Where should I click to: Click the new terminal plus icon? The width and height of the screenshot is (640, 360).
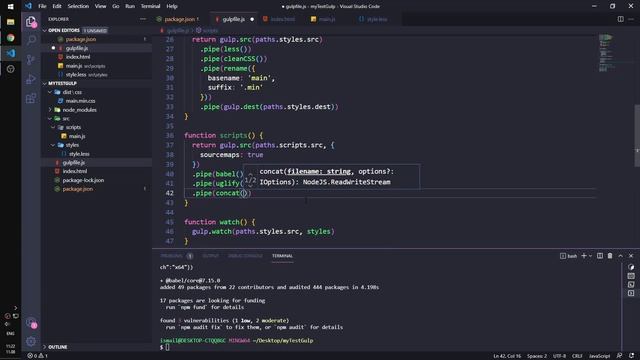[584, 256]
